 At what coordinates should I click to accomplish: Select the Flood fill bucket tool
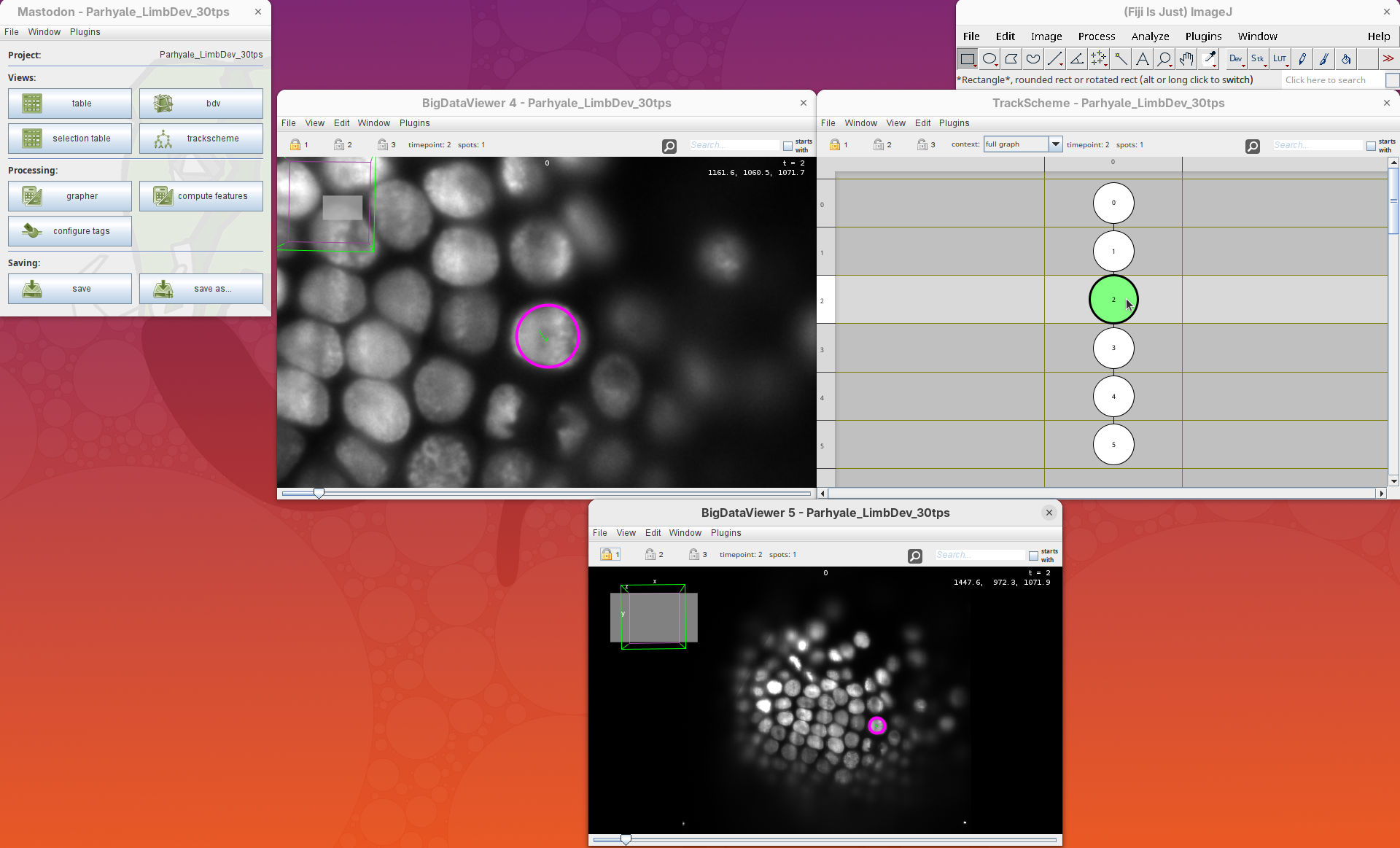tap(1346, 59)
